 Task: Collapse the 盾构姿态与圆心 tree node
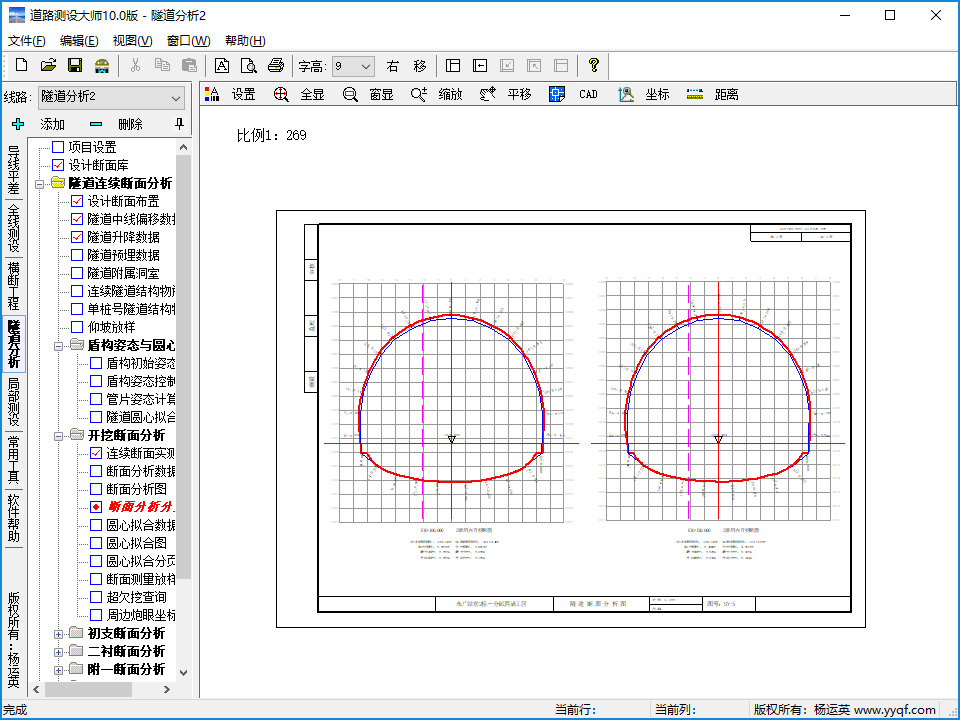coord(59,346)
